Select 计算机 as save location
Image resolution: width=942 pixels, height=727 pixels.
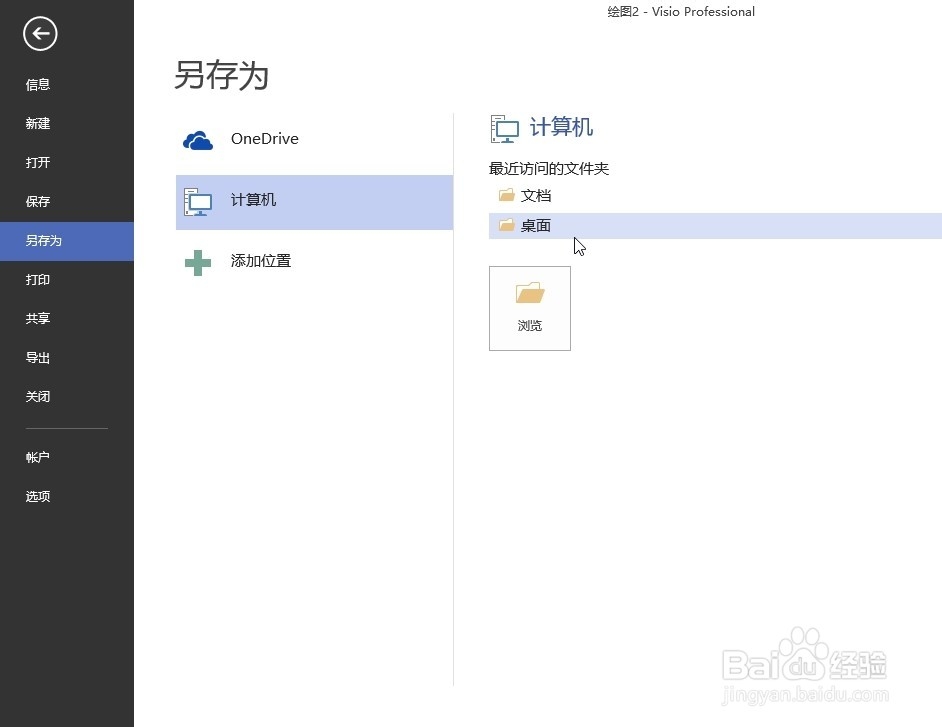point(314,202)
